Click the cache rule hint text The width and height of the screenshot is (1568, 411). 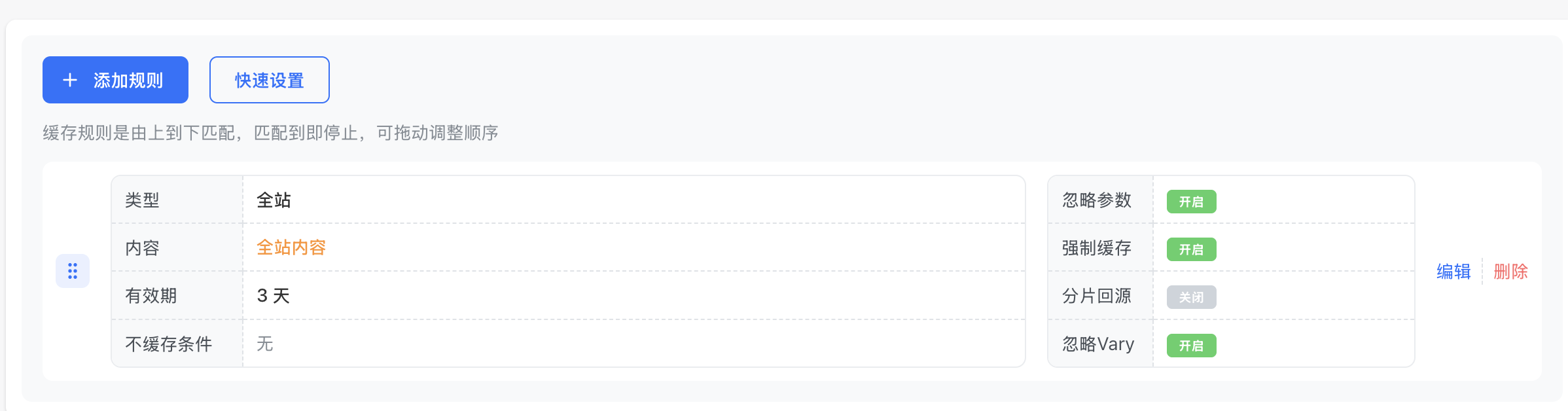tap(270, 133)
